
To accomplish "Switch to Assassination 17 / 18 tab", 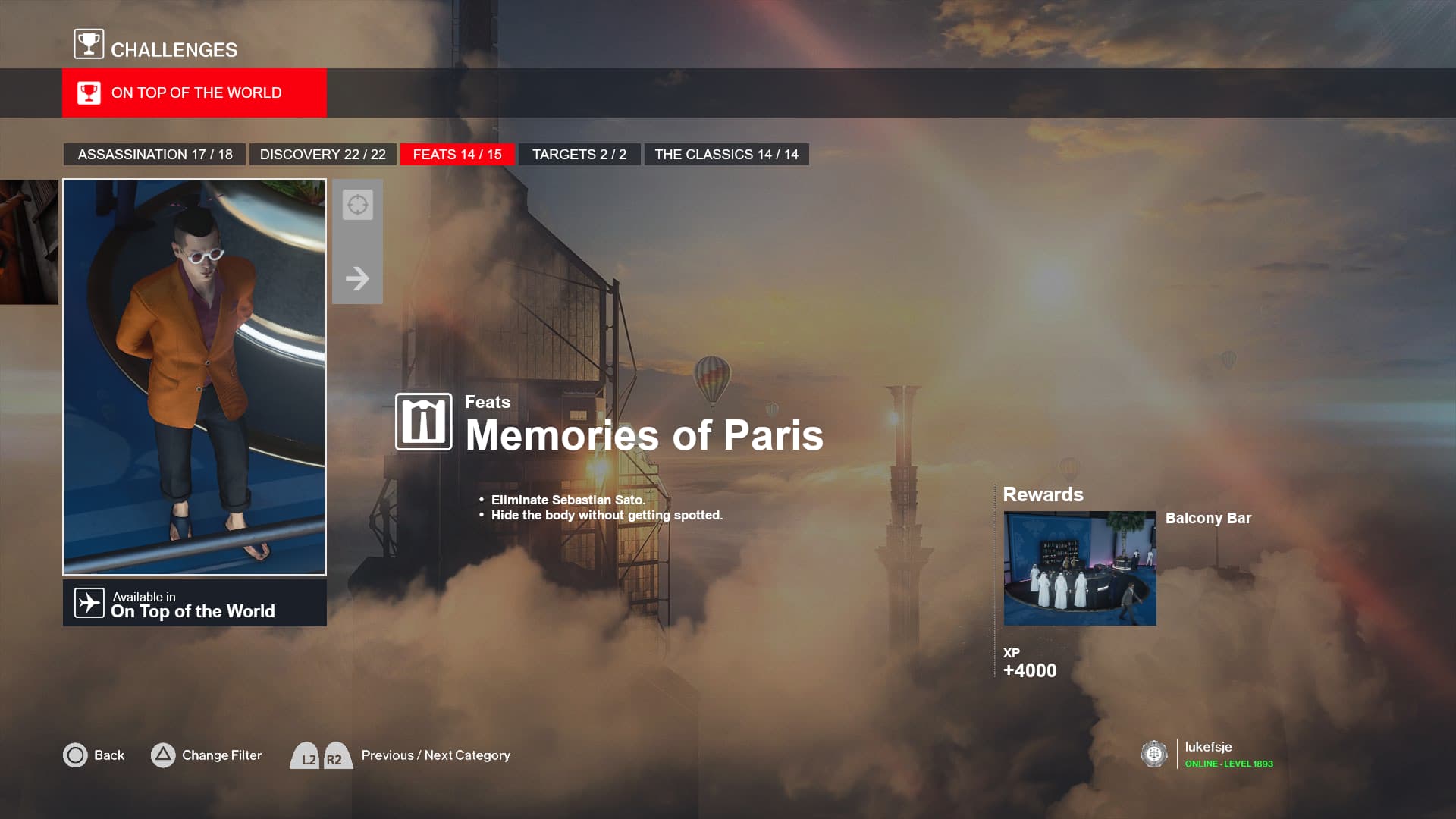I will click(x=155, y=155).
